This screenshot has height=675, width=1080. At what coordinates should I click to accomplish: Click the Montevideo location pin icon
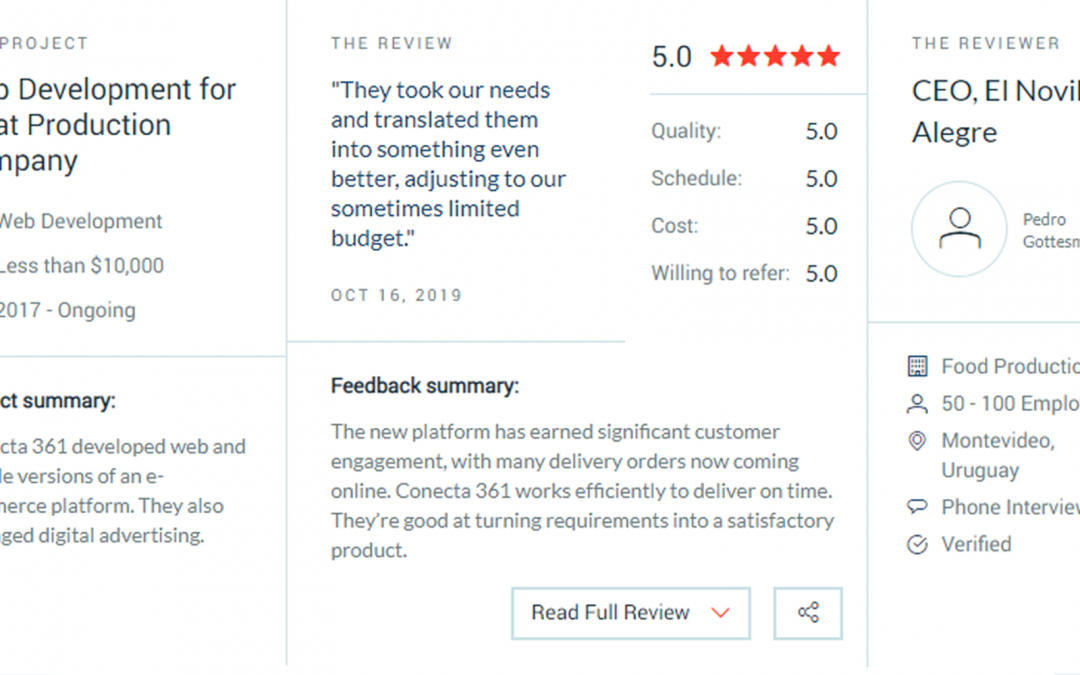click(917, 441)
